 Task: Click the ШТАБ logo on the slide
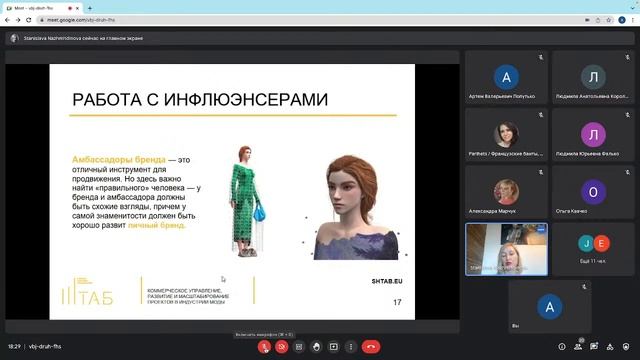[87, 291]
